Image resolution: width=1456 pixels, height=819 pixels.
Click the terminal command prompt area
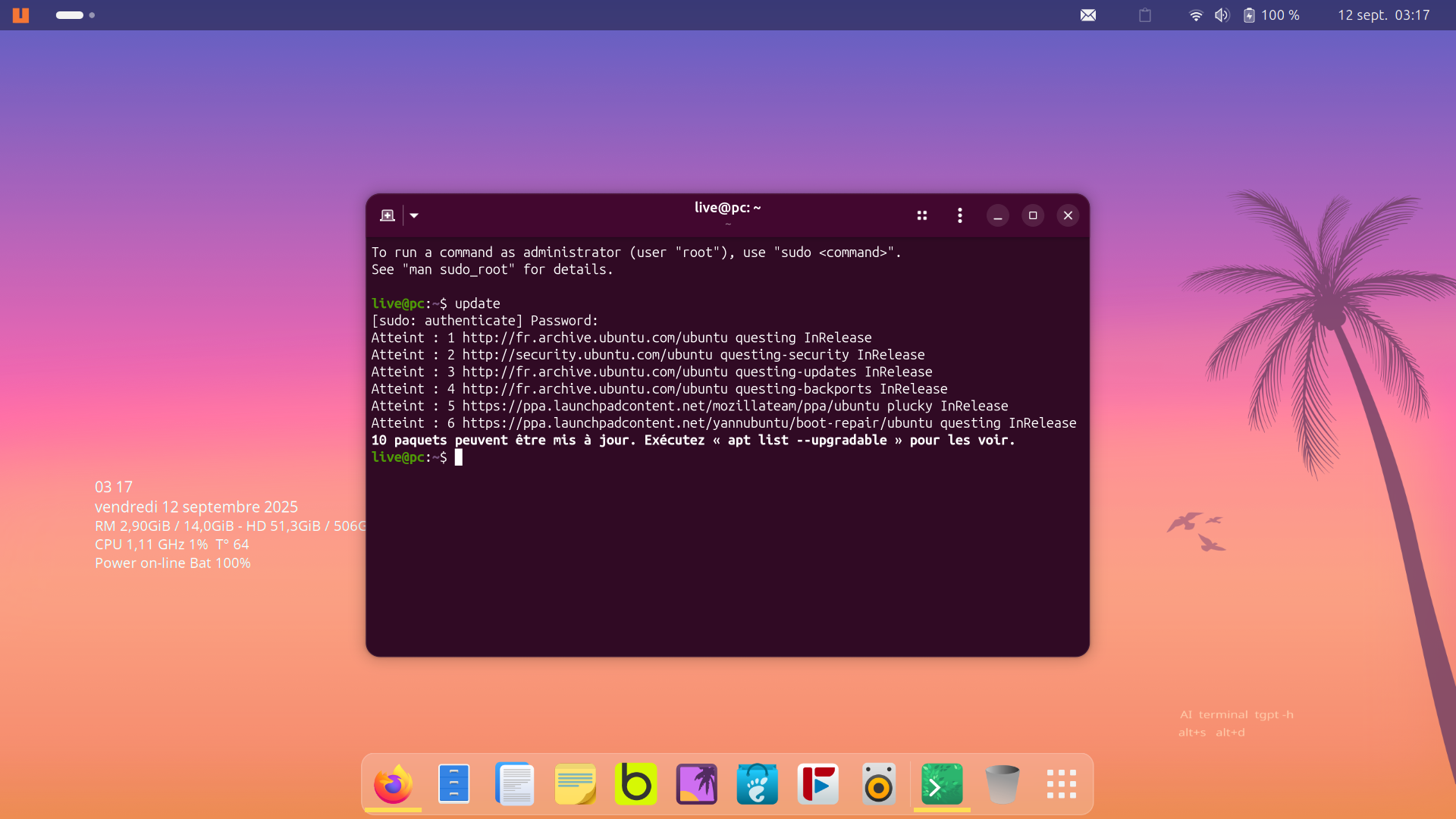[459, 457]
